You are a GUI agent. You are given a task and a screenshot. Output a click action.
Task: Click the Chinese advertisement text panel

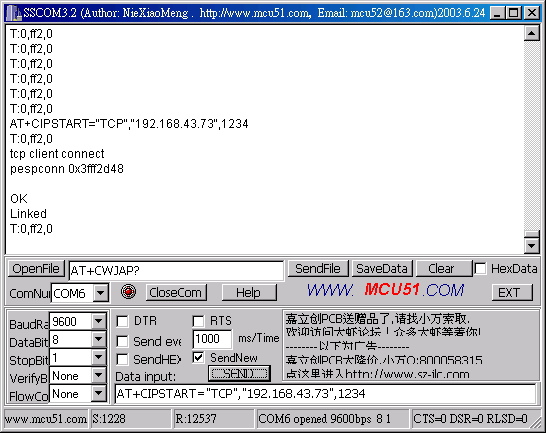click(411, 345)
